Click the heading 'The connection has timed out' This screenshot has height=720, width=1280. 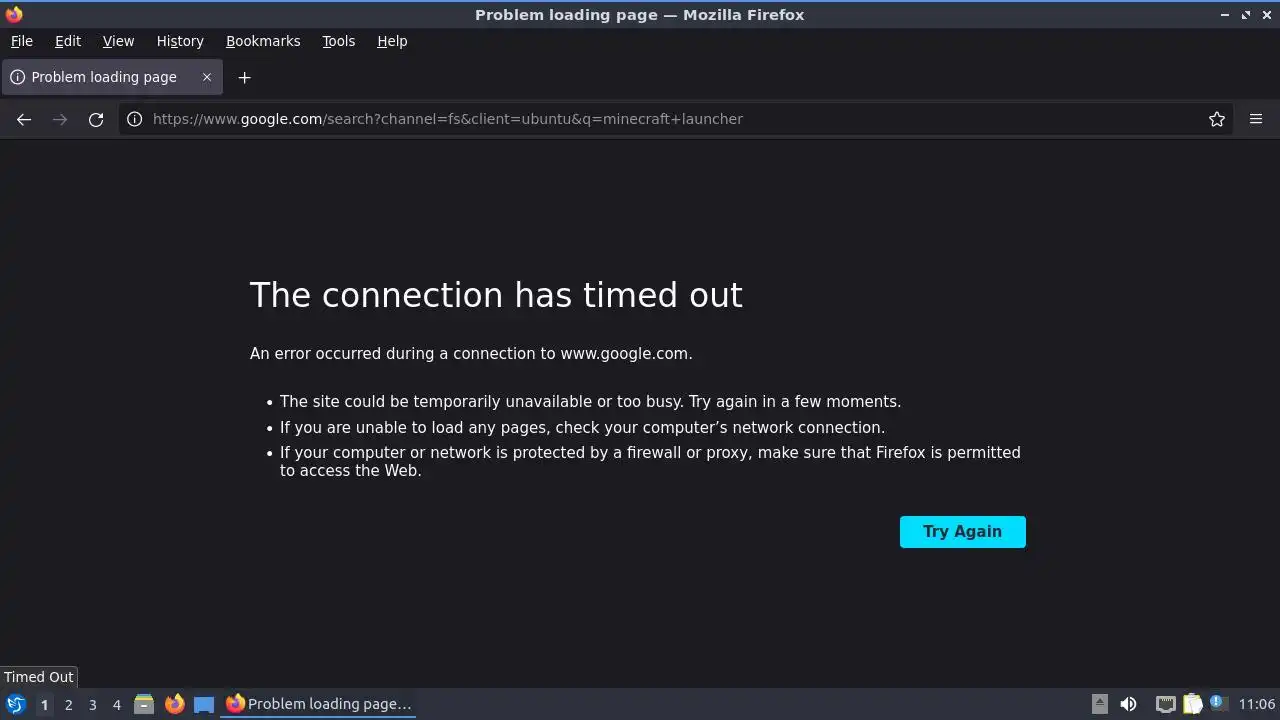click(496, 295)
